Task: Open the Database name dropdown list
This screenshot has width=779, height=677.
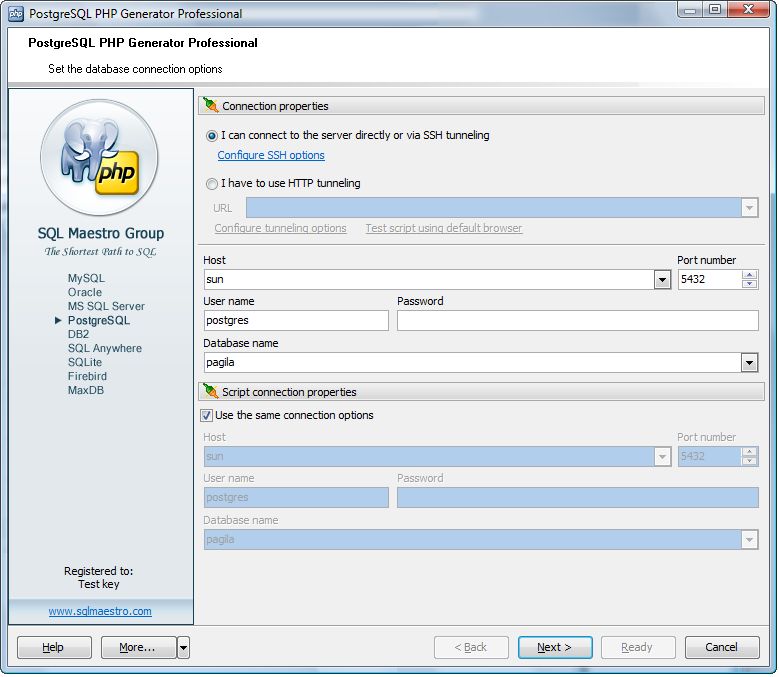Action: [x=749, y=363]
